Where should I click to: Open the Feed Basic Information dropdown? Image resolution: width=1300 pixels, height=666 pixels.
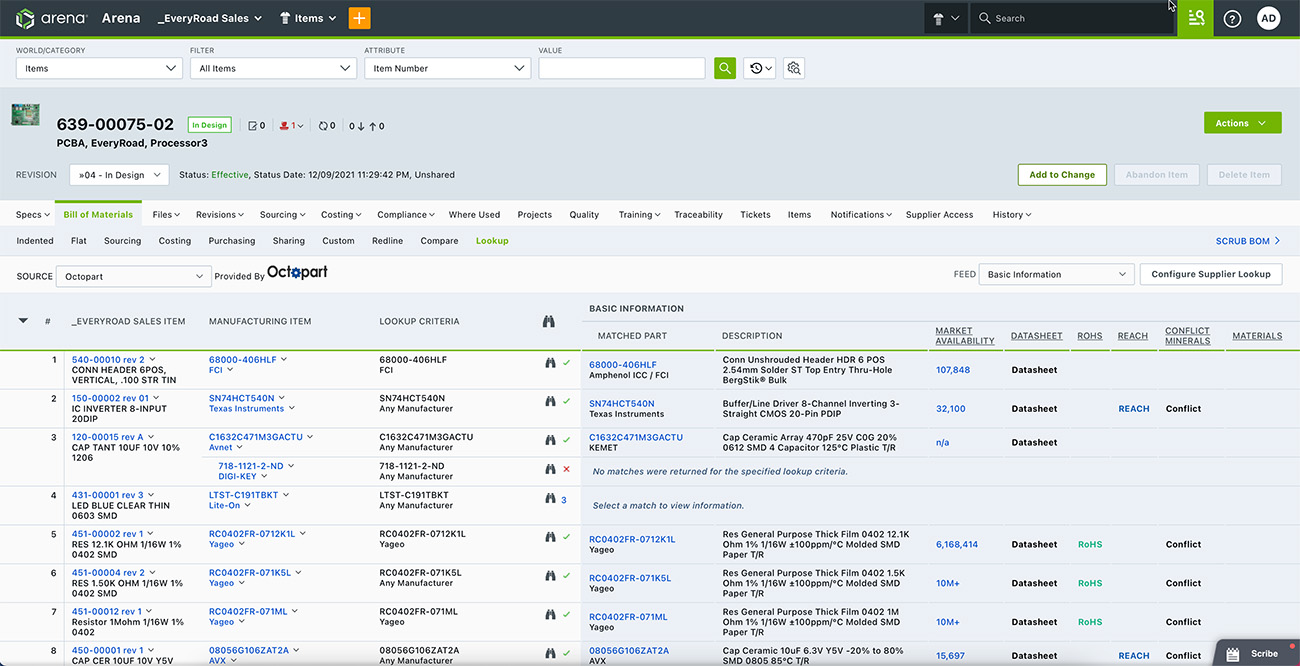(x=1057, y=274)
